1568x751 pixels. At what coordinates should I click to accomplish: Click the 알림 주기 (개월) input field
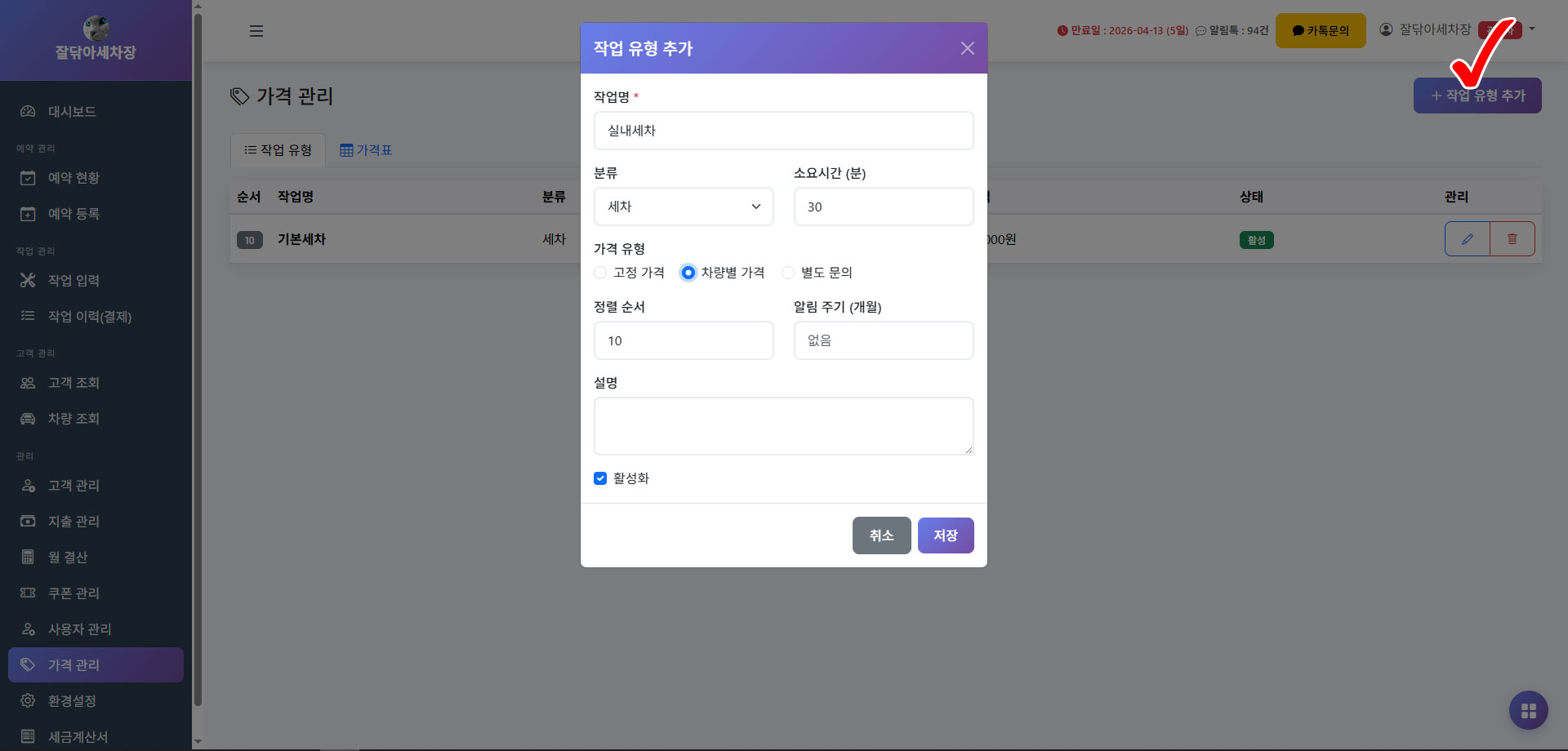[x=883, y=340]
